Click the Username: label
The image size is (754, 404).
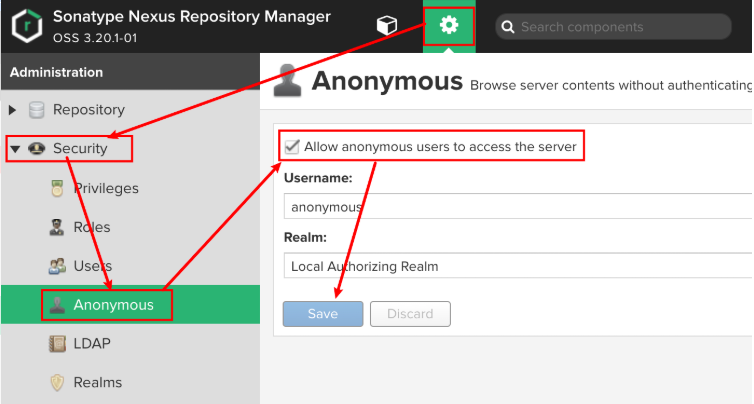tap(318, 178)
